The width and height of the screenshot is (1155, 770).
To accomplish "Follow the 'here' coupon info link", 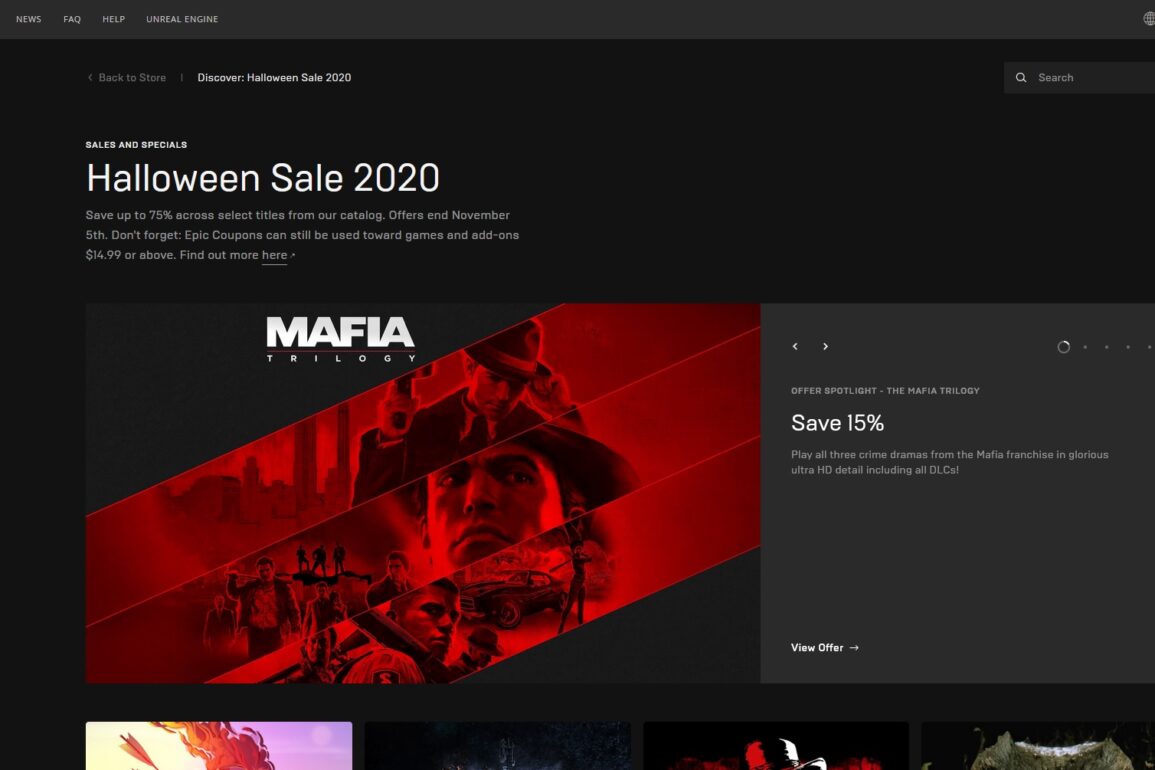I will point(275,255).
